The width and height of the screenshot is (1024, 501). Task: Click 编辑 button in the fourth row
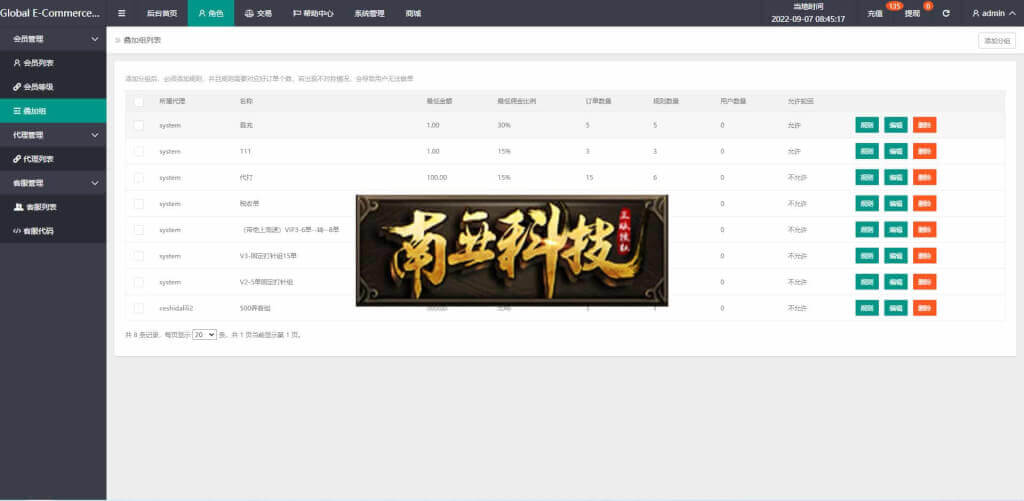point(895,203)
